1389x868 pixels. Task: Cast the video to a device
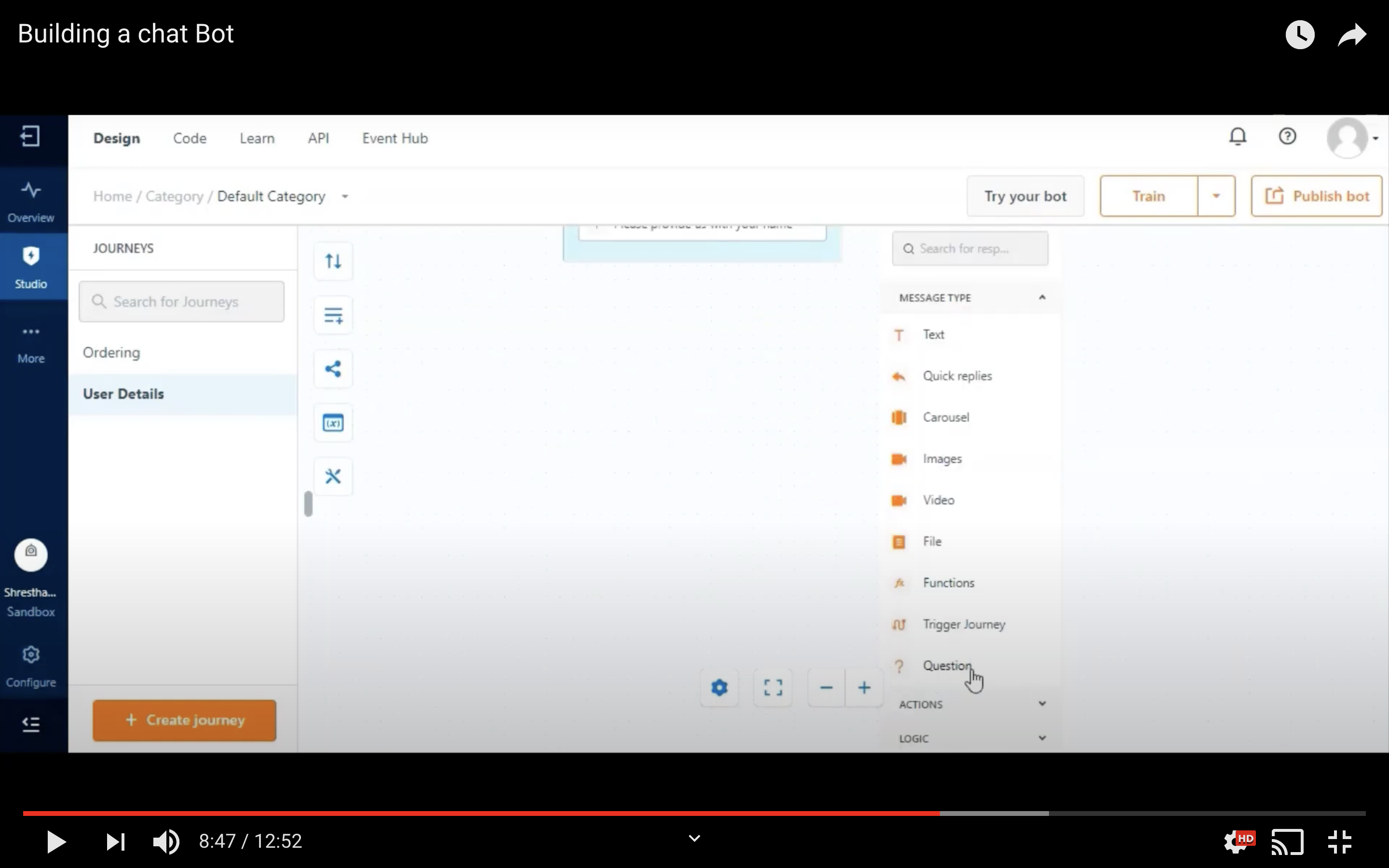pos(1287,841)
